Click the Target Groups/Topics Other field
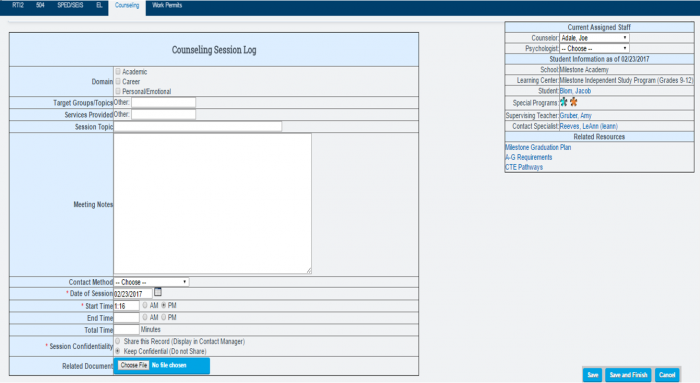700x383 pixels. tap(163, 102)
